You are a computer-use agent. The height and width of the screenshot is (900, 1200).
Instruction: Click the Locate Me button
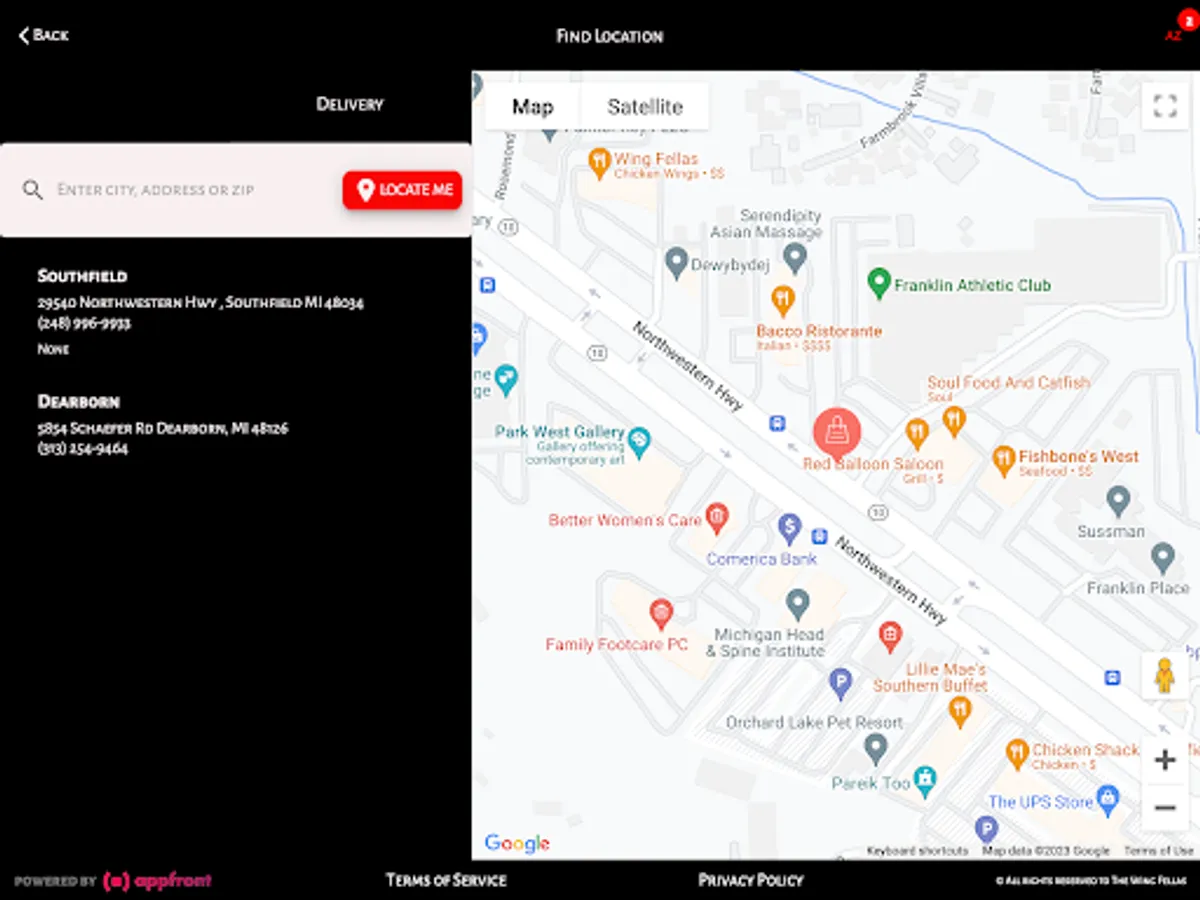tap(402, 190)
